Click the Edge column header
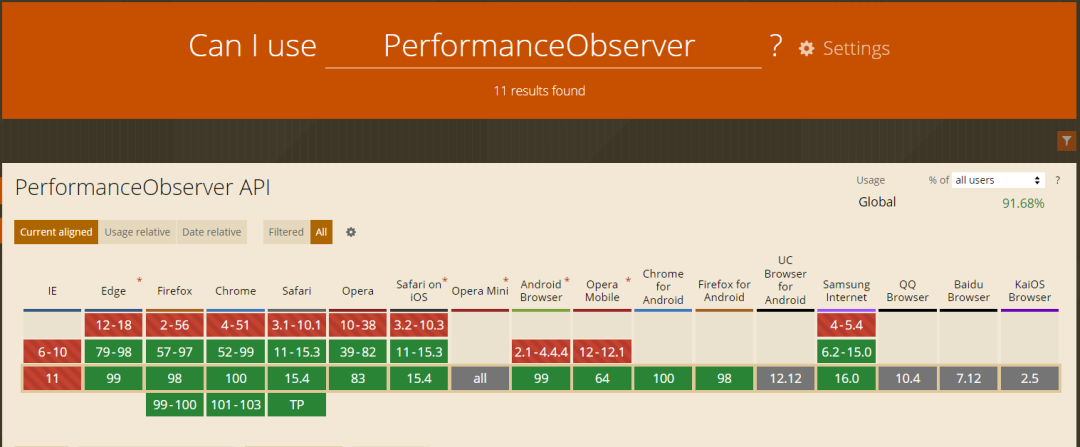This screenshot has width=1080, height=447. click(x=114, y=291)
